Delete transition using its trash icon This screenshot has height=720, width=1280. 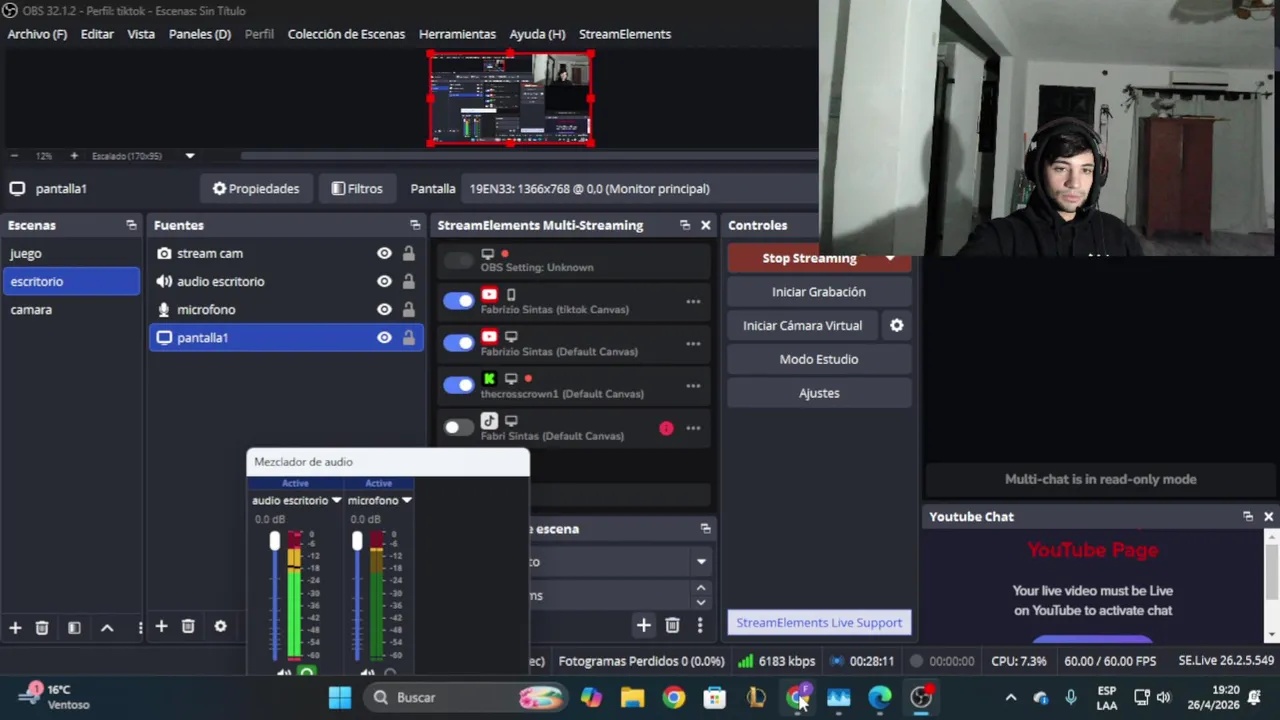click(x=672, y=625)
